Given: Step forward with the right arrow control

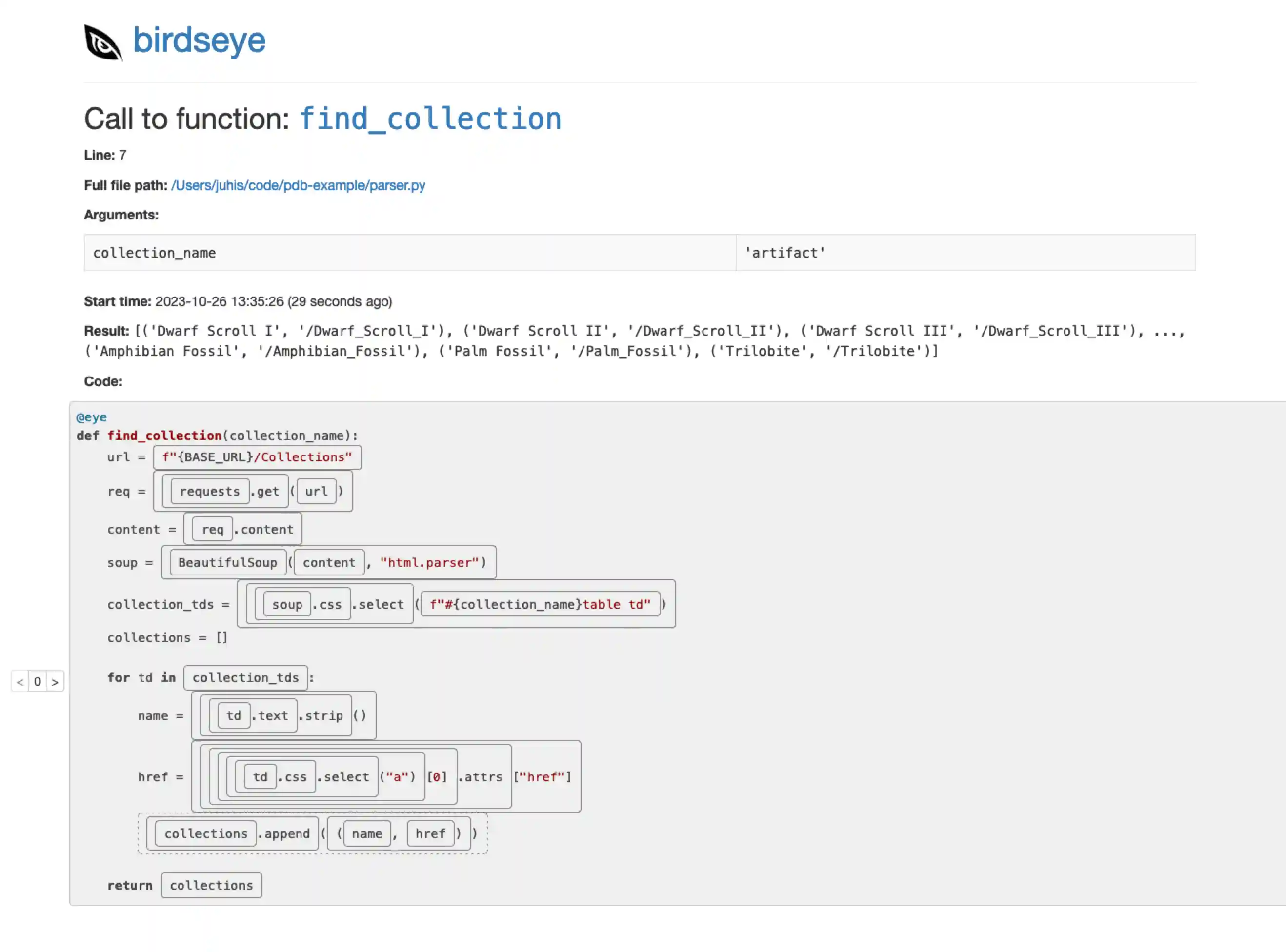Looking at the screenshot, I should click(x=55, y=681).
